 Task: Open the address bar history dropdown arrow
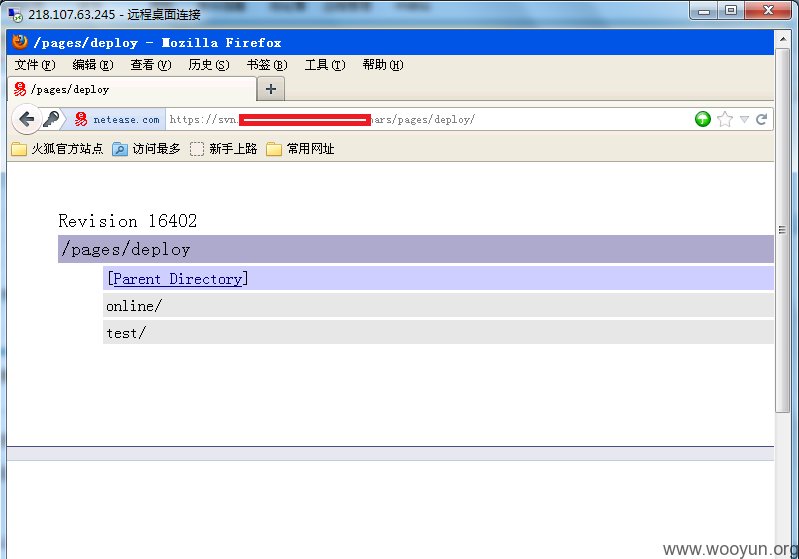(x=744, y=120)
